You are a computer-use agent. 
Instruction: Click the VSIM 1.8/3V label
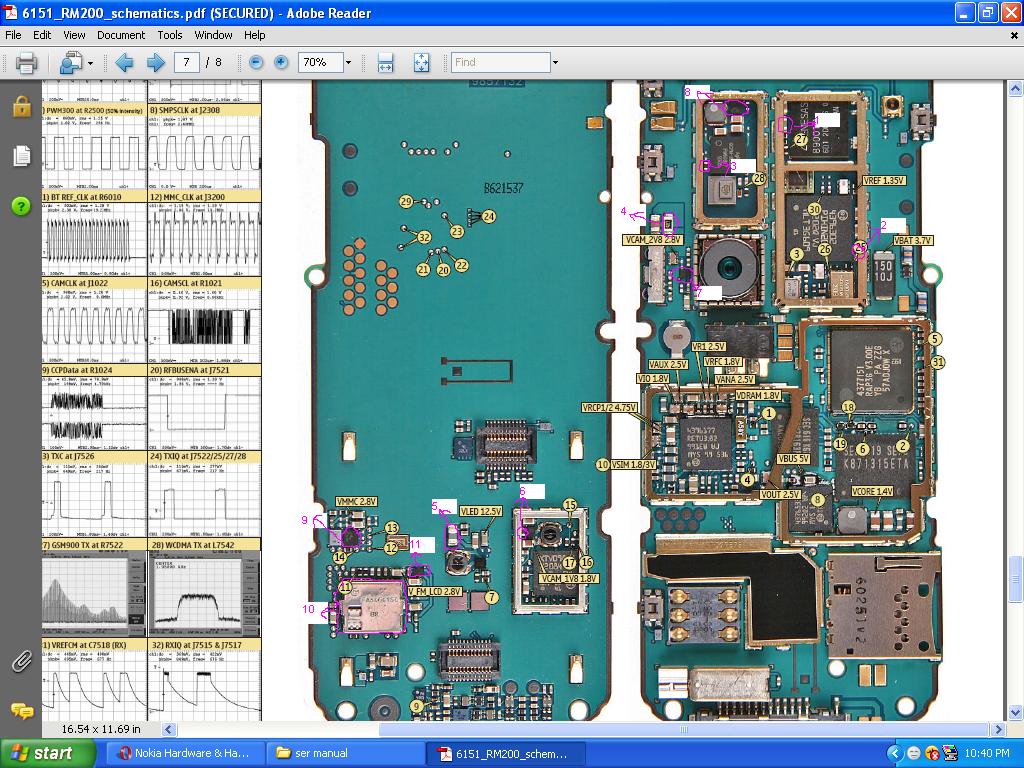coord(633,465)
